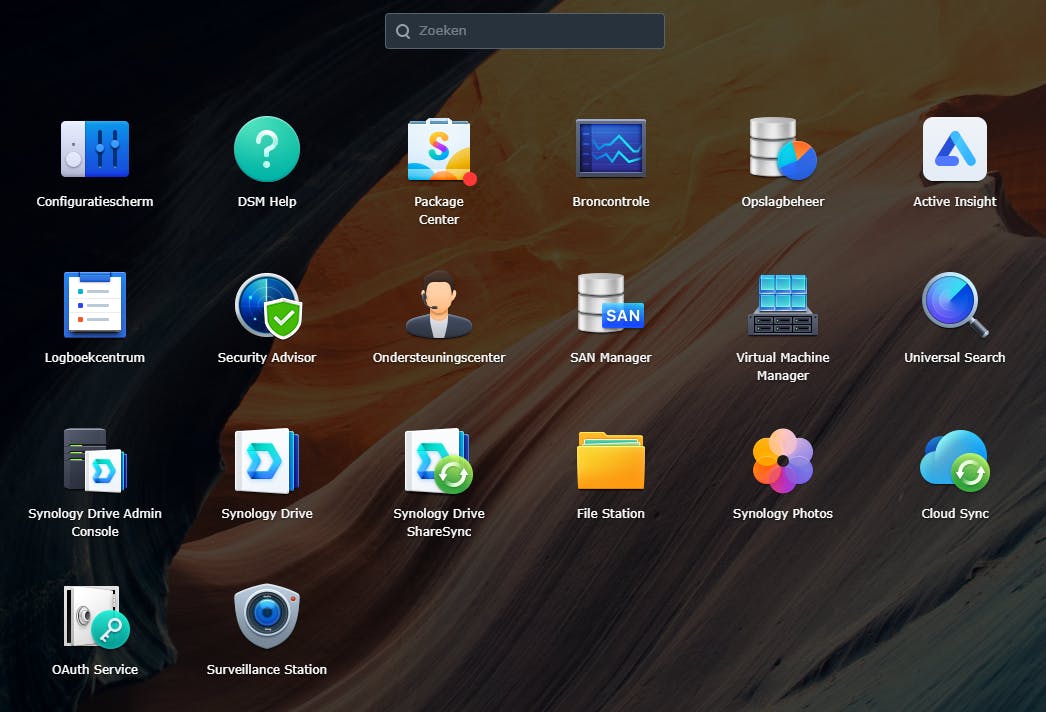
Task: Open Synology Drive ShareSync
Action: pos(439,460)
